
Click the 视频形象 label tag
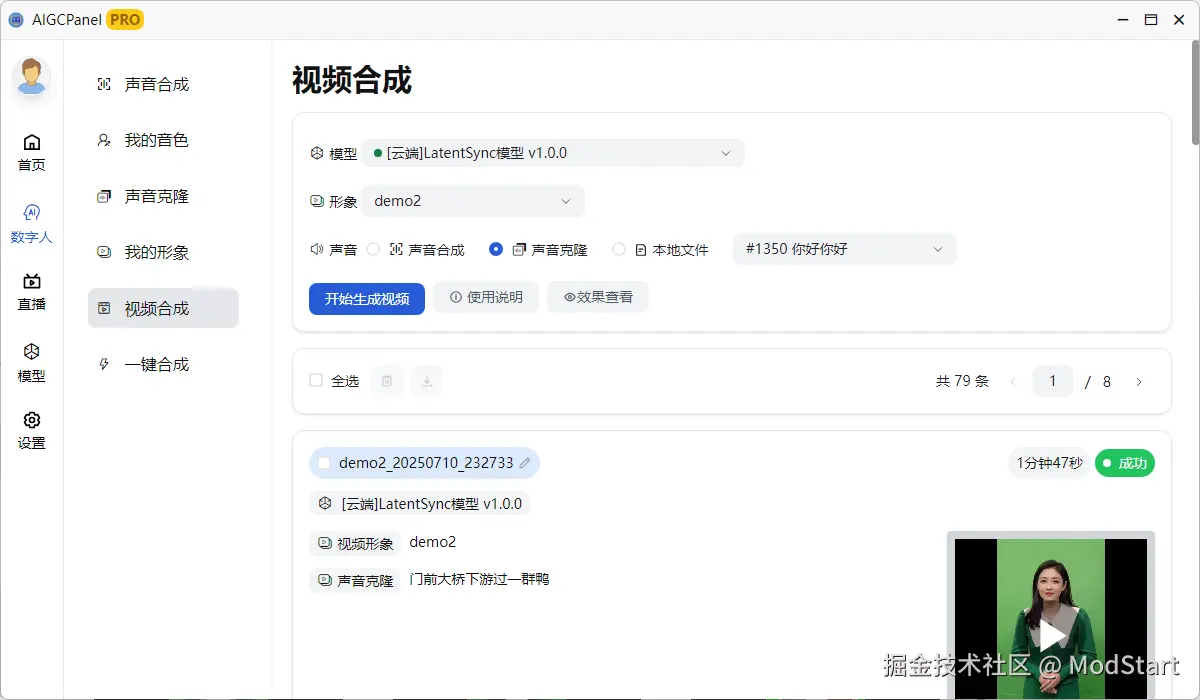pos(355,544)
